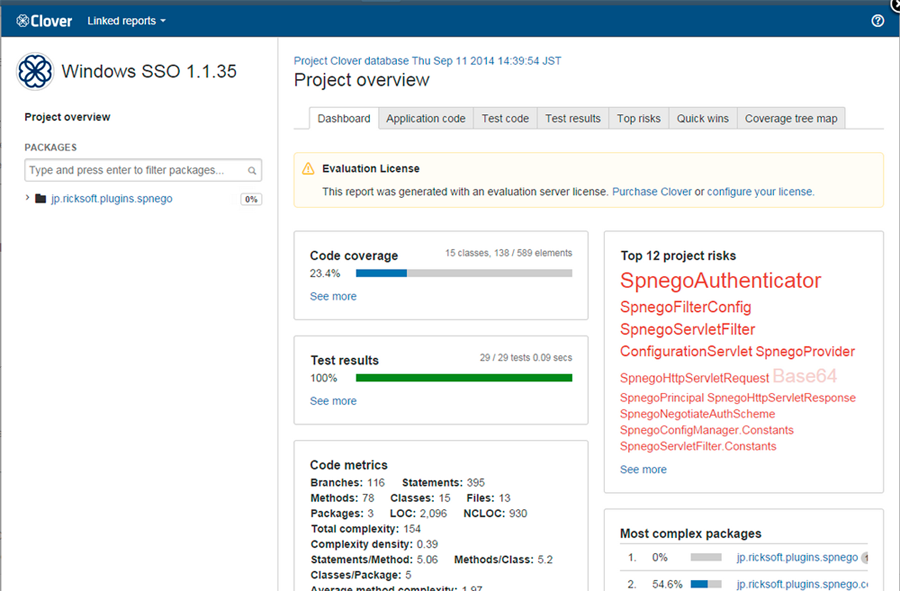
Task: Select the Quick wins tab
Action: point(703,119)
